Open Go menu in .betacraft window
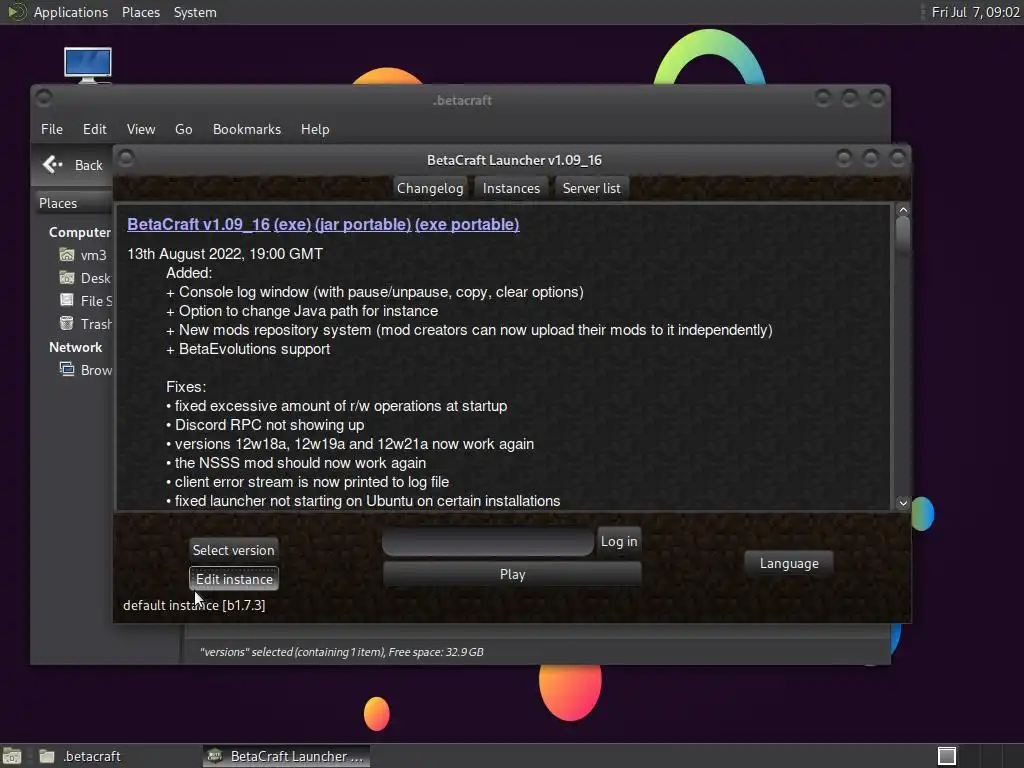The image size is (1024, 768). (184, 129)
